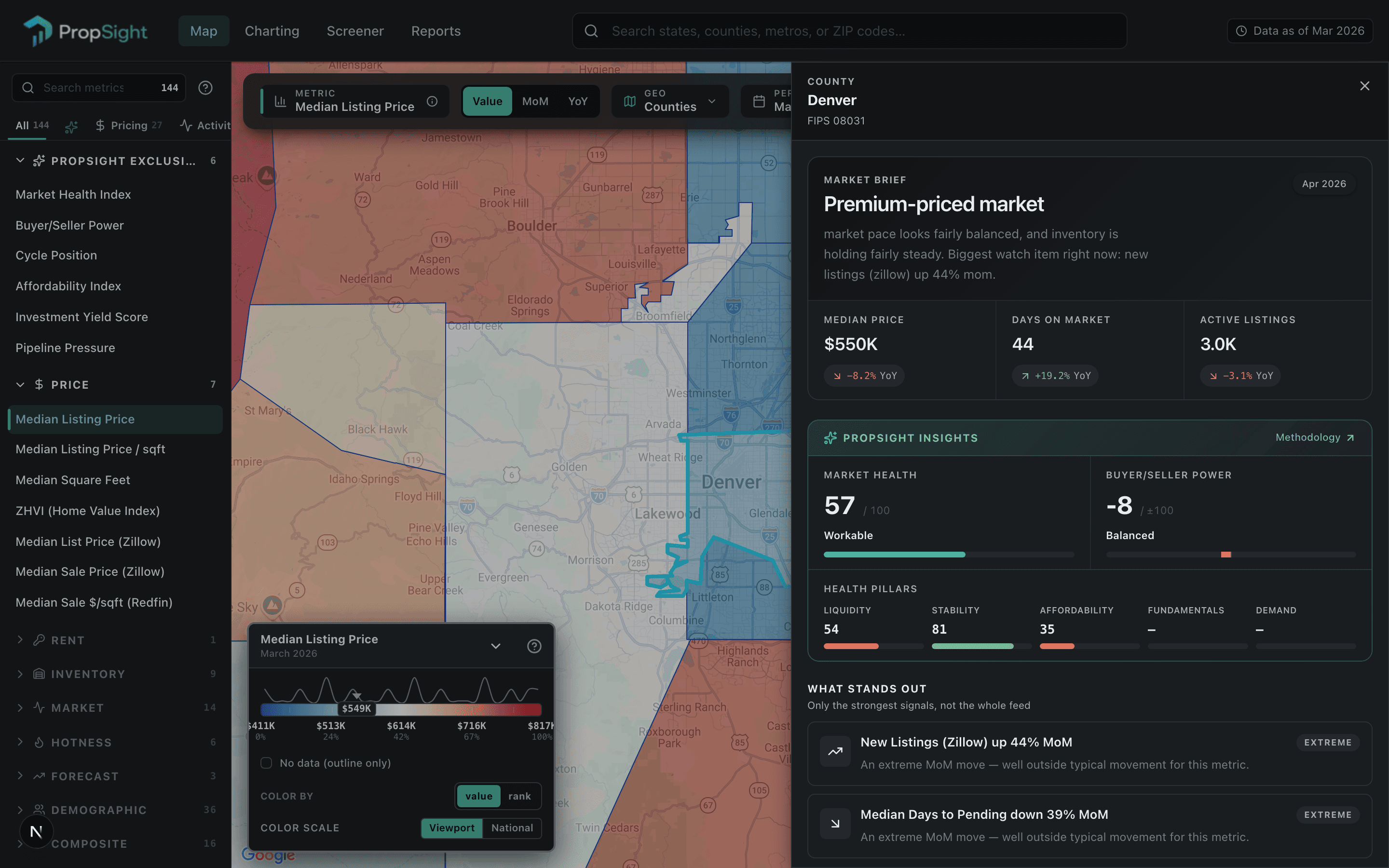Switch metric display to YoY

(577, 102)
